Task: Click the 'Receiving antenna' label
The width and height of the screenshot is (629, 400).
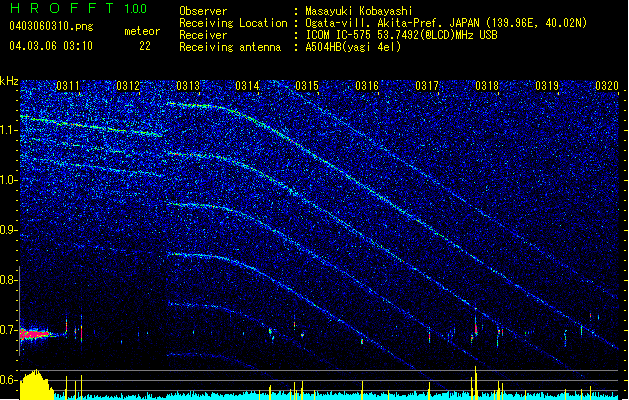Action: 230,47
